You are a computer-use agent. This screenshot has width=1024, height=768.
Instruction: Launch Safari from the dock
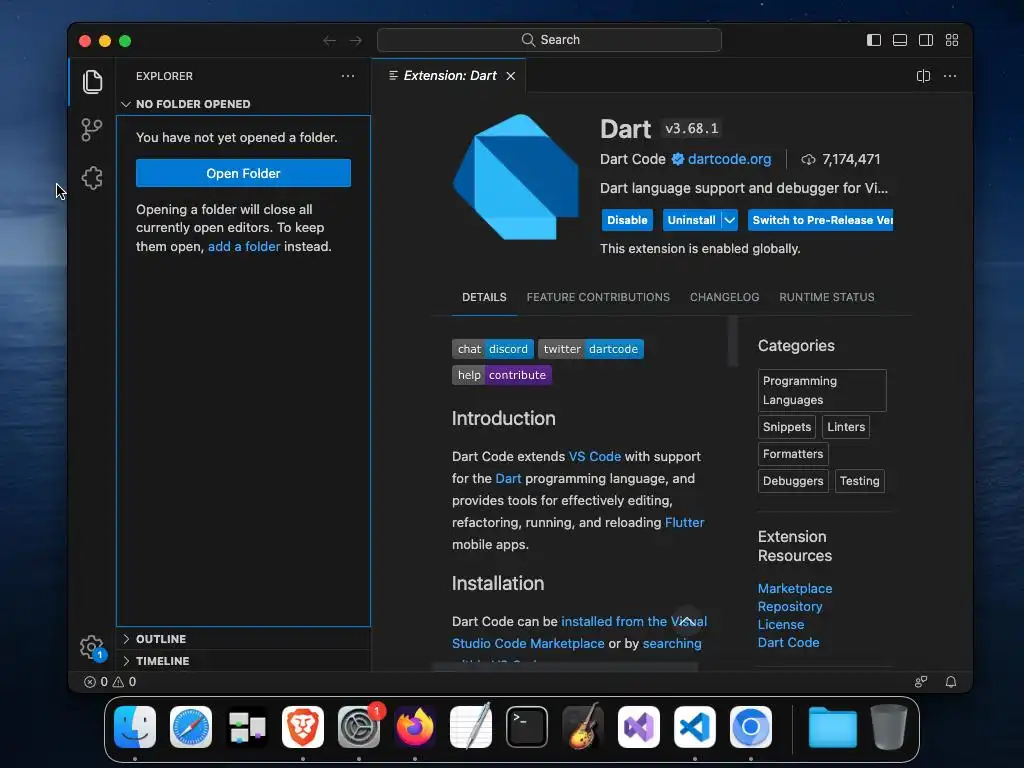191,727
